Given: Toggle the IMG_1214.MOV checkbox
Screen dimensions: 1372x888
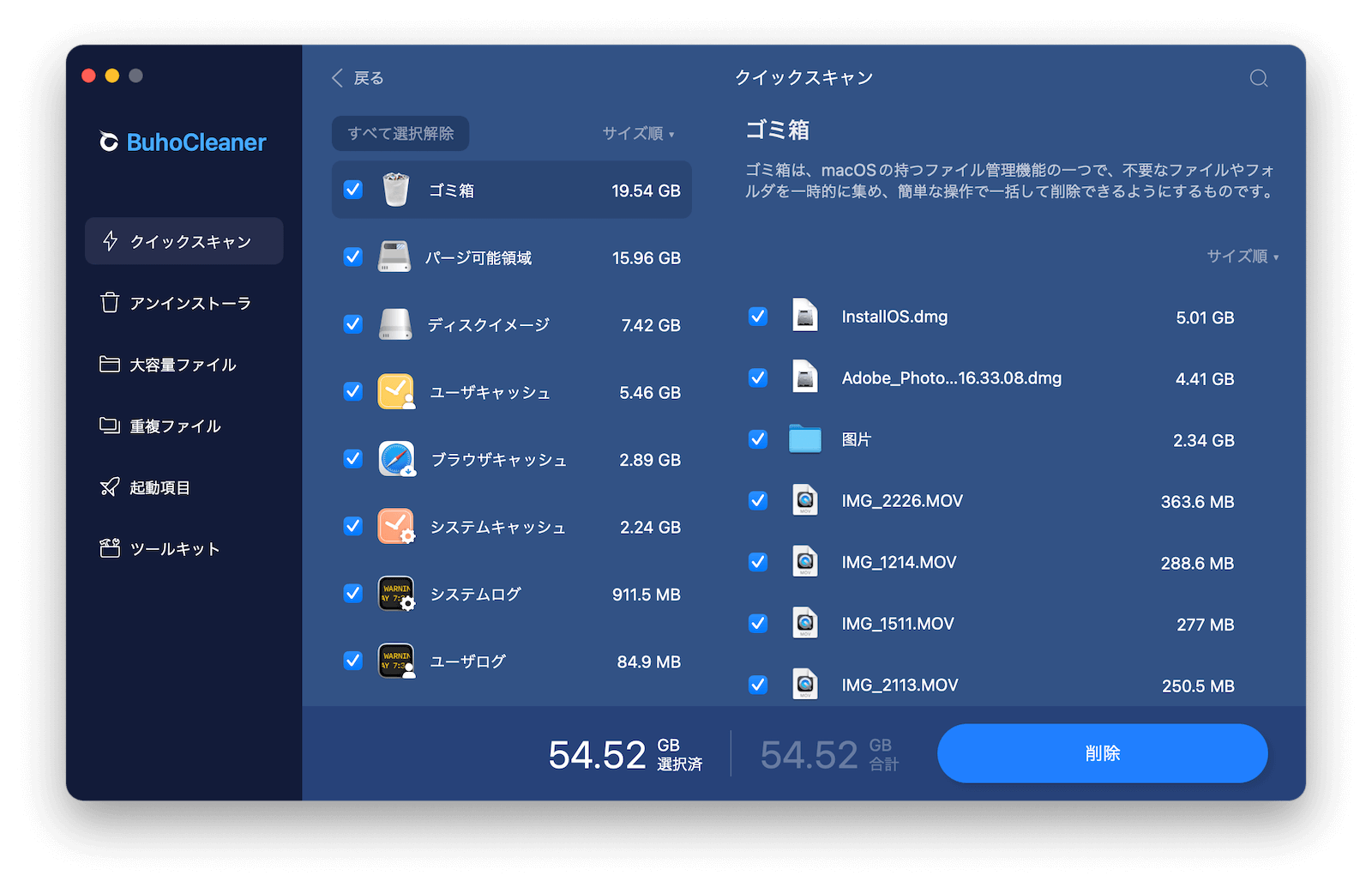Looking at the screenshot, I should click(x=758, y=562).
